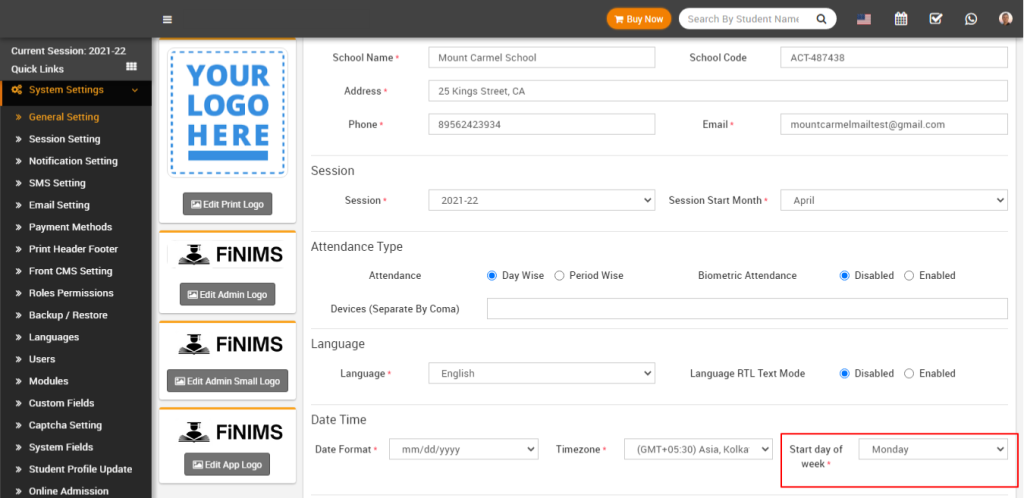Screen dimensions: 1024x498
Task: Open the Start day of week dropdown
Action: (933, 449)
